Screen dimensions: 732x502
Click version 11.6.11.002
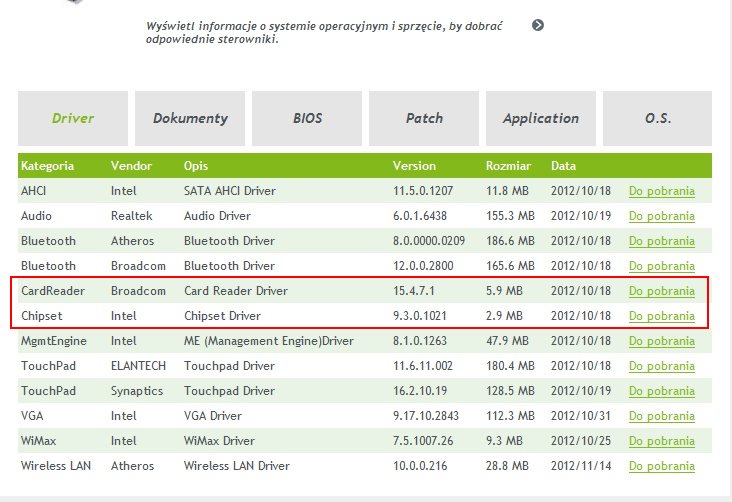423,366
